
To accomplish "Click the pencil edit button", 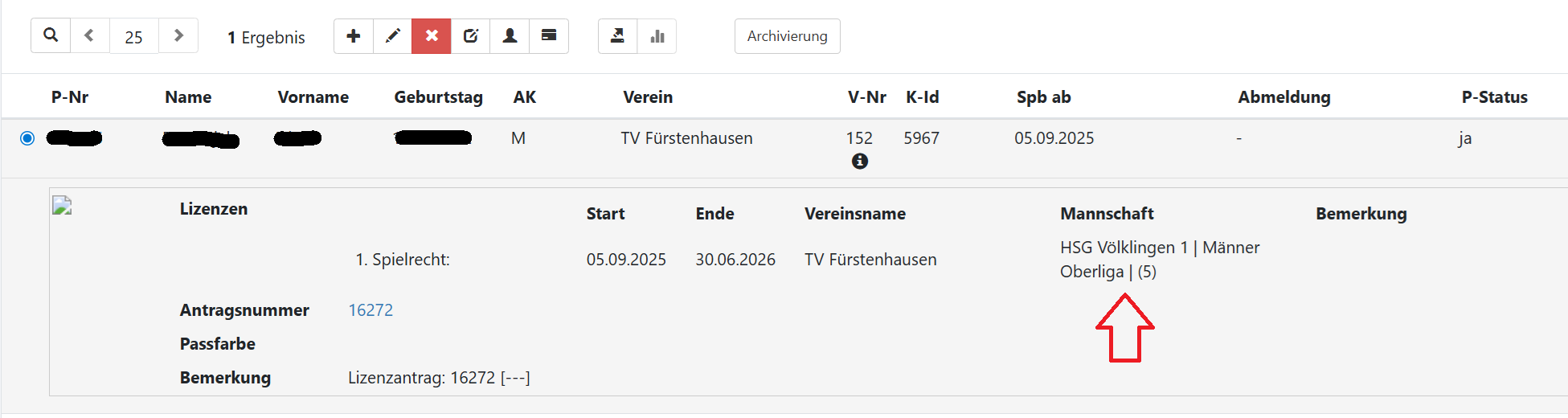I will [393, 36].
